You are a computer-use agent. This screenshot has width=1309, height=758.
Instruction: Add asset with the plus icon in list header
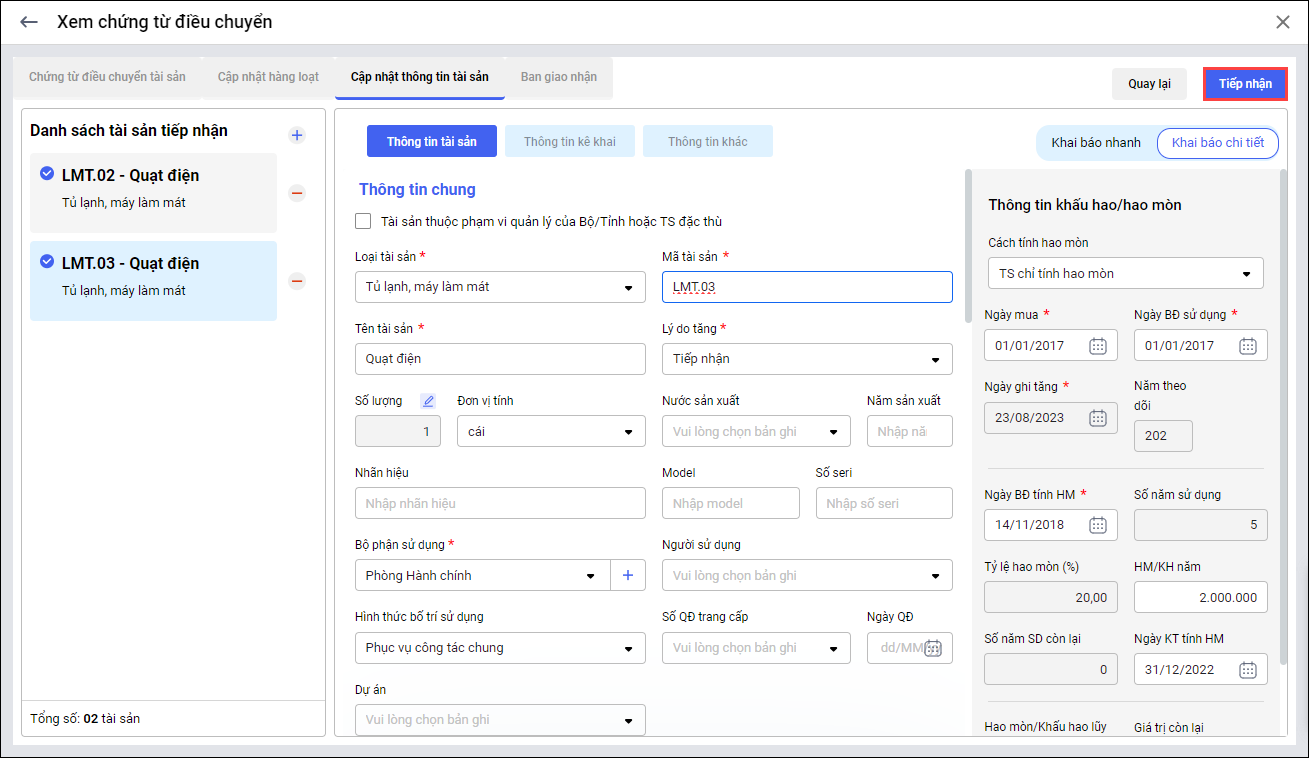pyautogui.click(x=297, y=135)
